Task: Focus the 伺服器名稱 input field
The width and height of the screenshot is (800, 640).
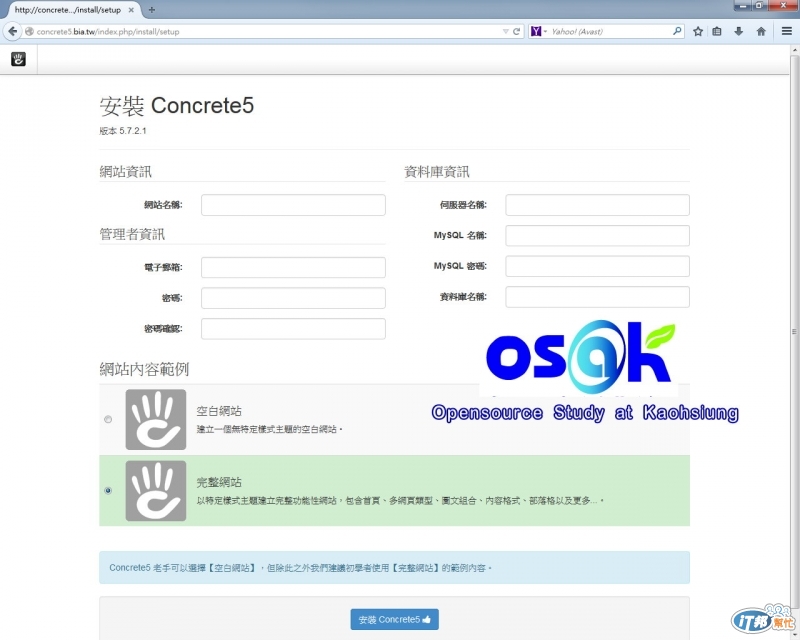Action: [x=597, y=205]
